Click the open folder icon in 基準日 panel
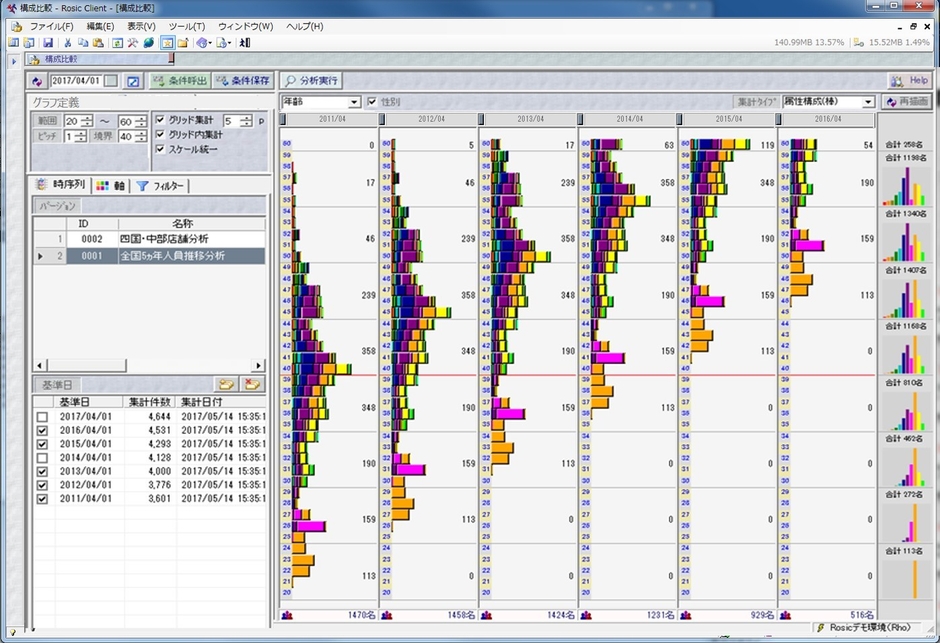Screen dimensions: 940x643 coord(227,385)
